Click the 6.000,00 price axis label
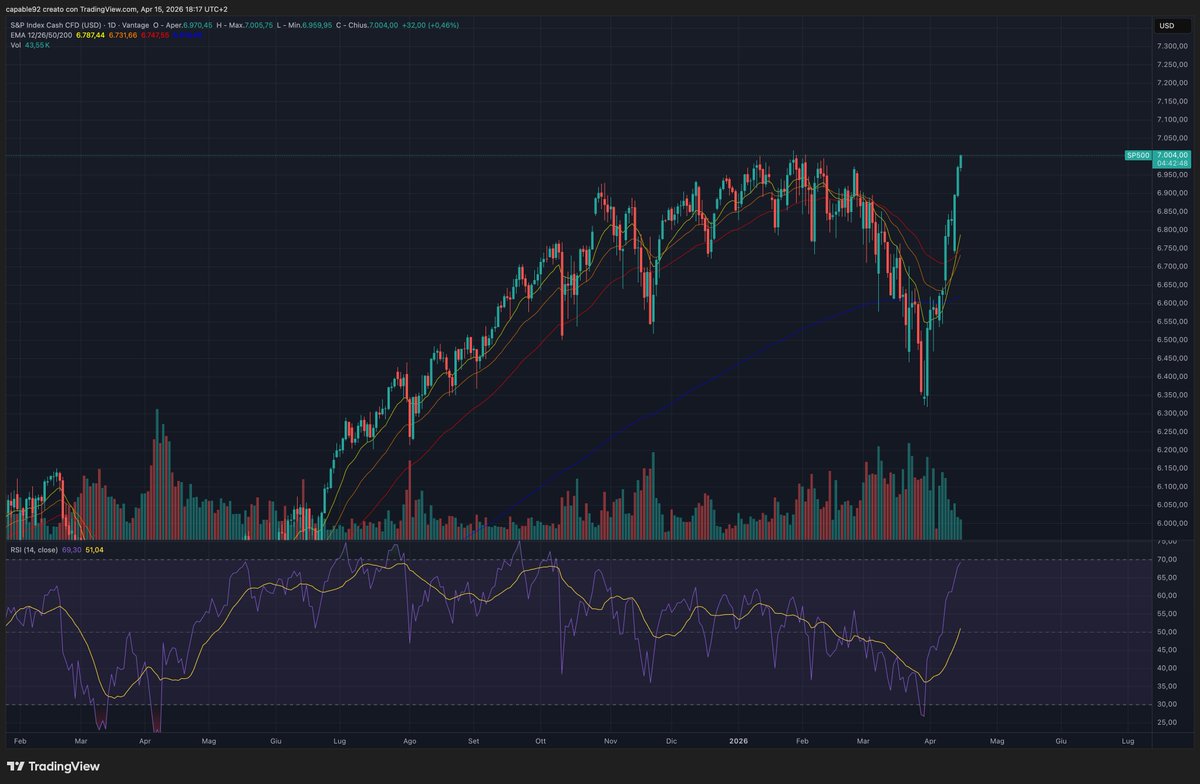The height and width of the screenshot is (784, 1200). coord(1171,523)
